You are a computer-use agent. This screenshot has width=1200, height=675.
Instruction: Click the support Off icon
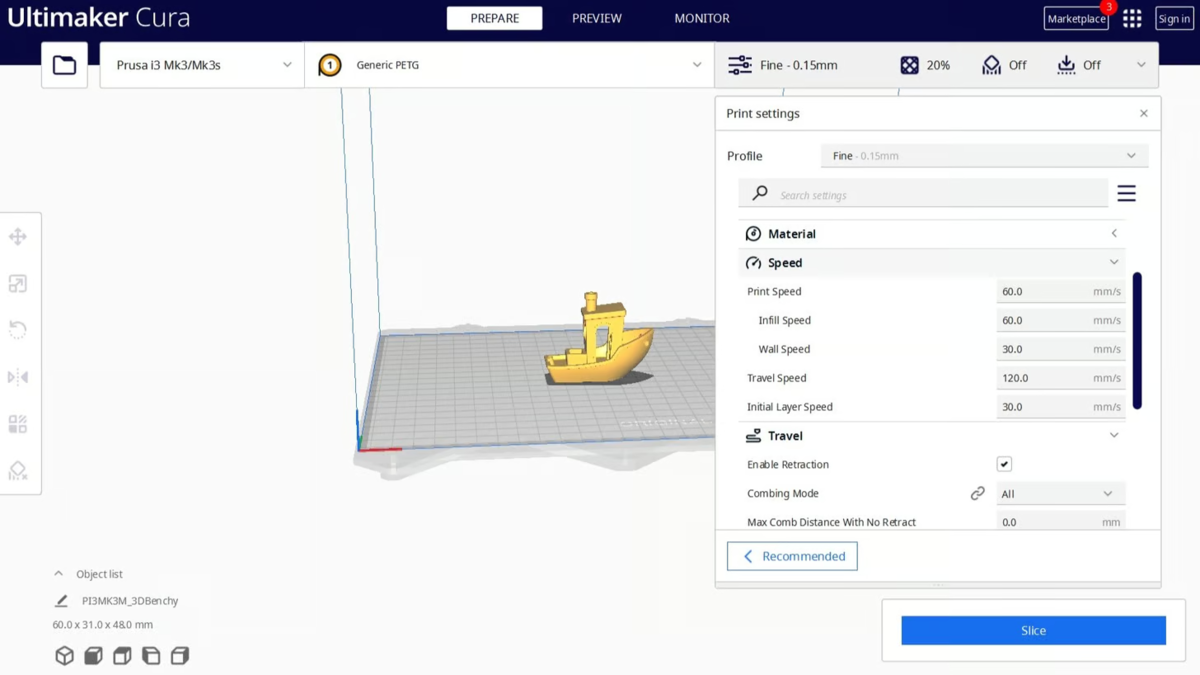pos(991,65)
